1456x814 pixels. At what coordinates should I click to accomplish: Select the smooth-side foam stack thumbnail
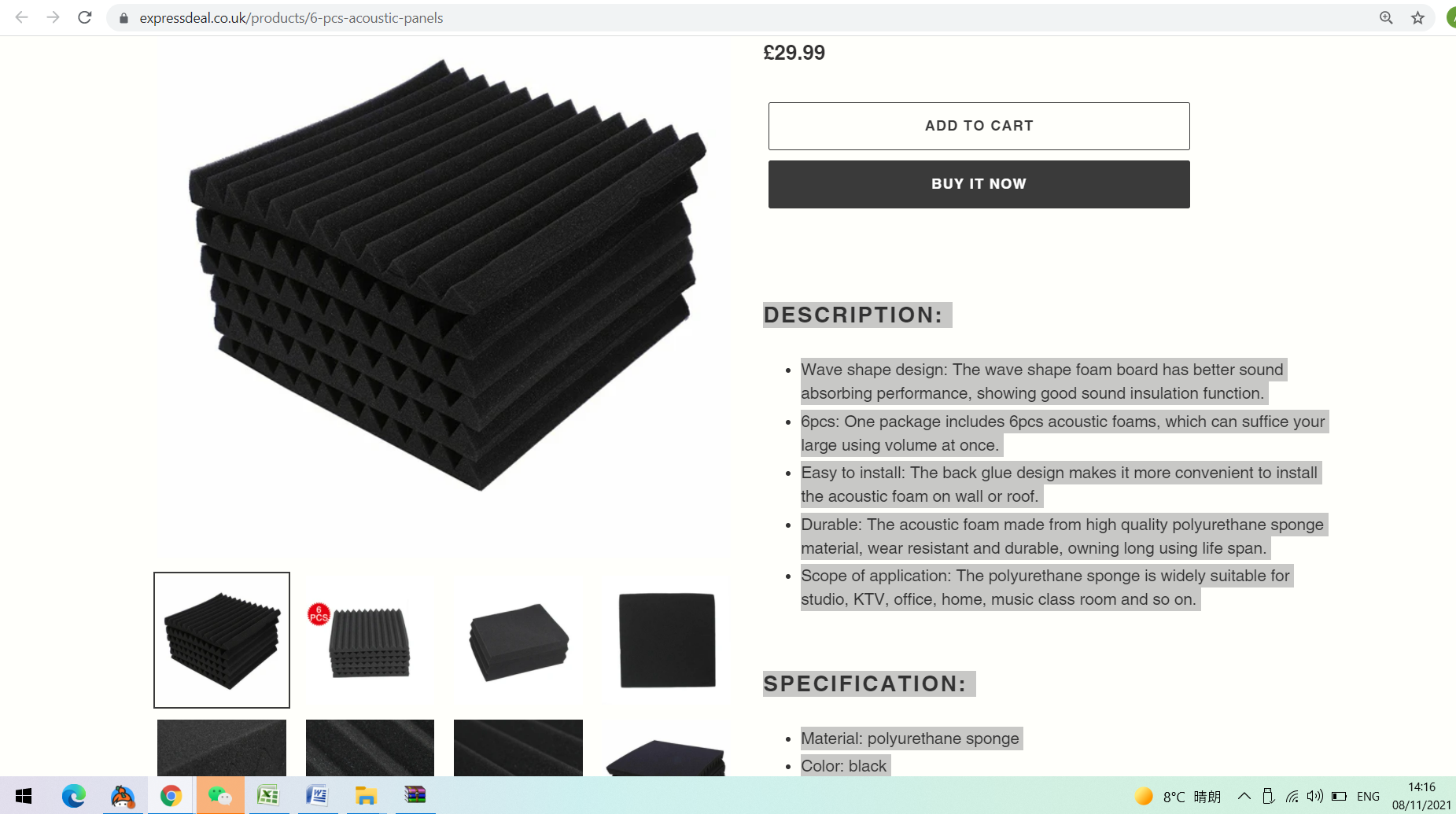[518, 640]
